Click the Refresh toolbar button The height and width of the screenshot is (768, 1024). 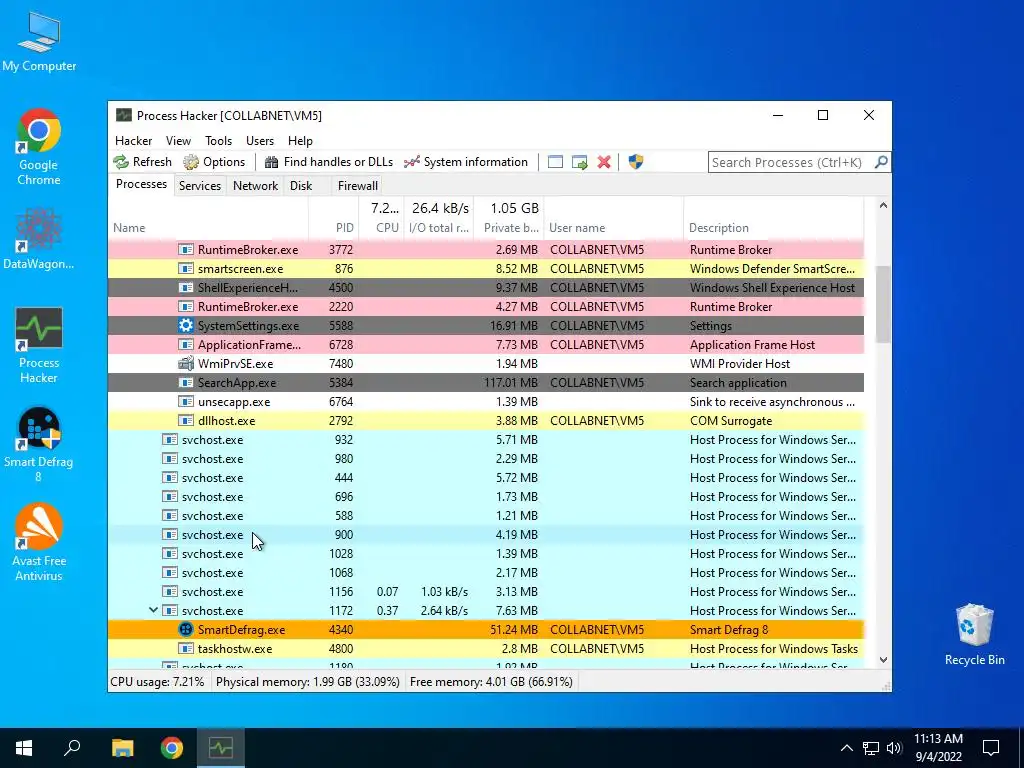coord(142,162)
